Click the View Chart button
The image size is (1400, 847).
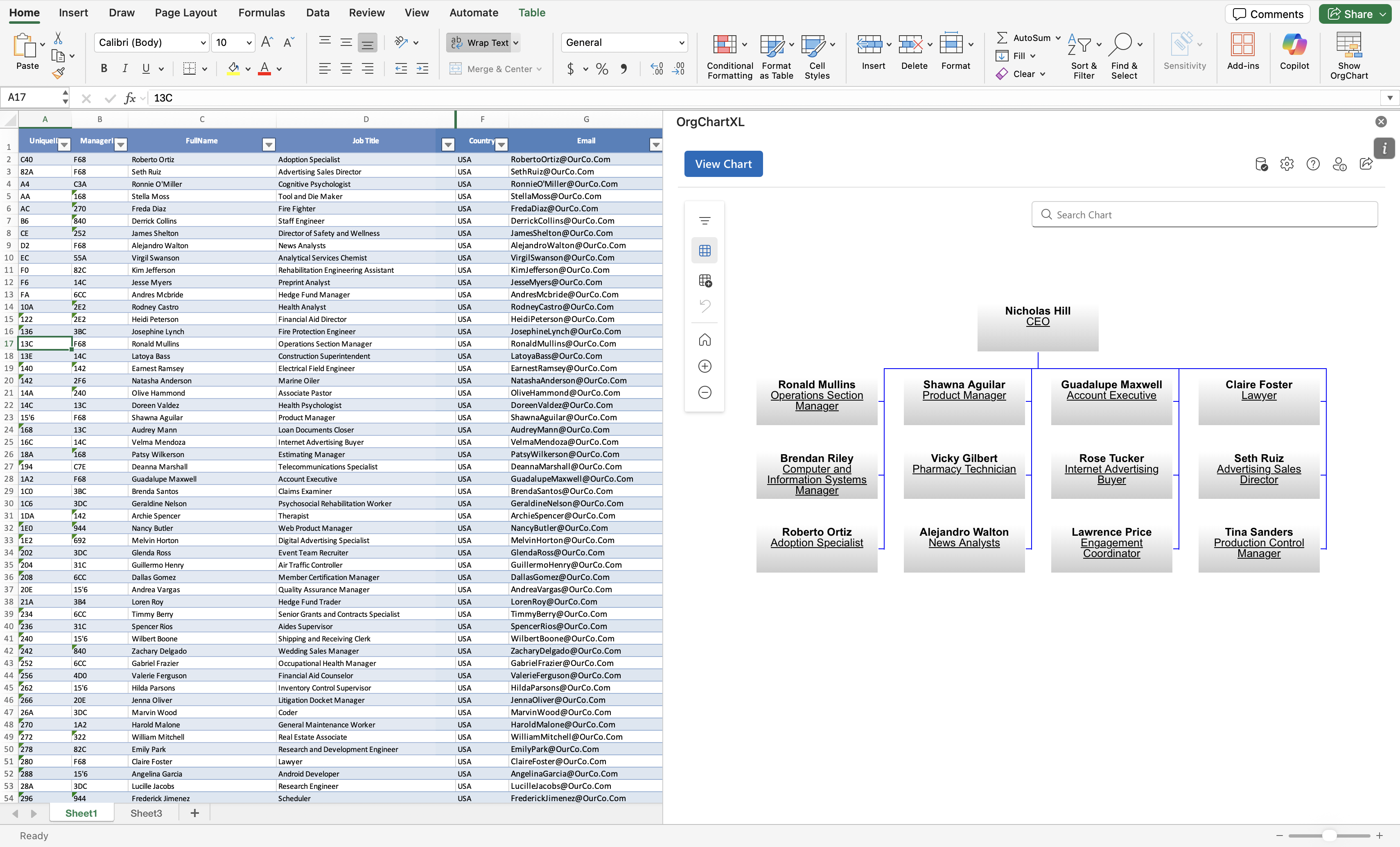click(x=723, y=164)
